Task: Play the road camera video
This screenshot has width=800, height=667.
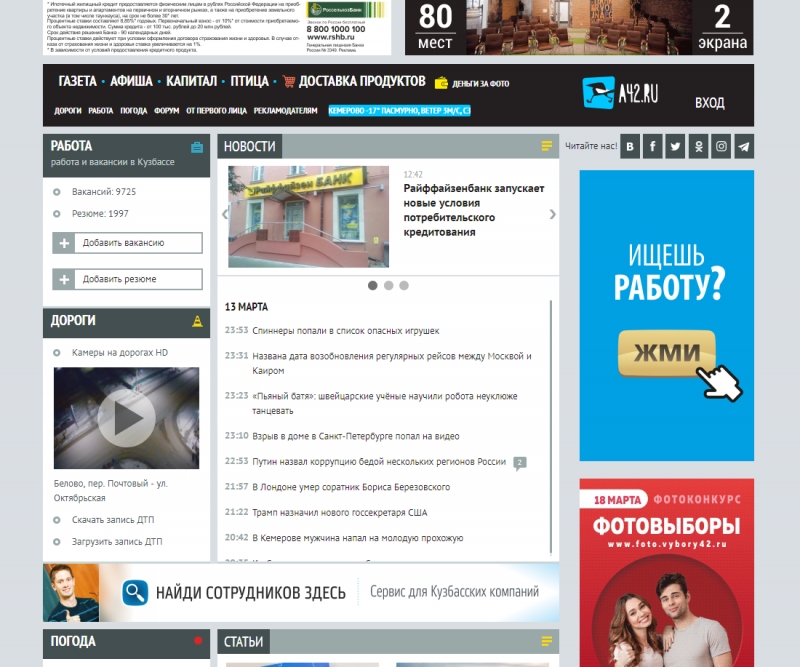Action: coord(127,418)
